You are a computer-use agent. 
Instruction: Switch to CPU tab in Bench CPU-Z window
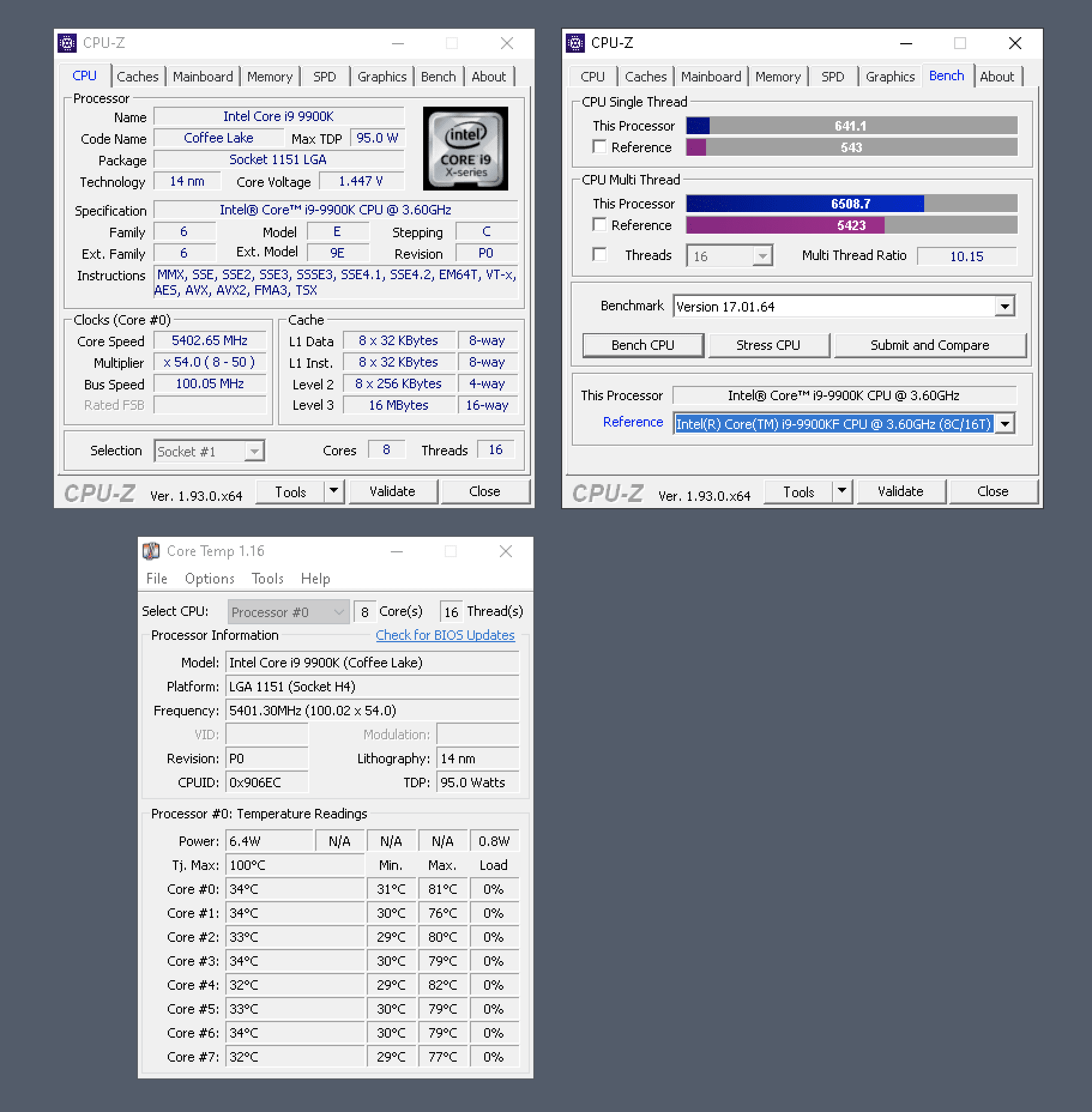tap(592, 77)
